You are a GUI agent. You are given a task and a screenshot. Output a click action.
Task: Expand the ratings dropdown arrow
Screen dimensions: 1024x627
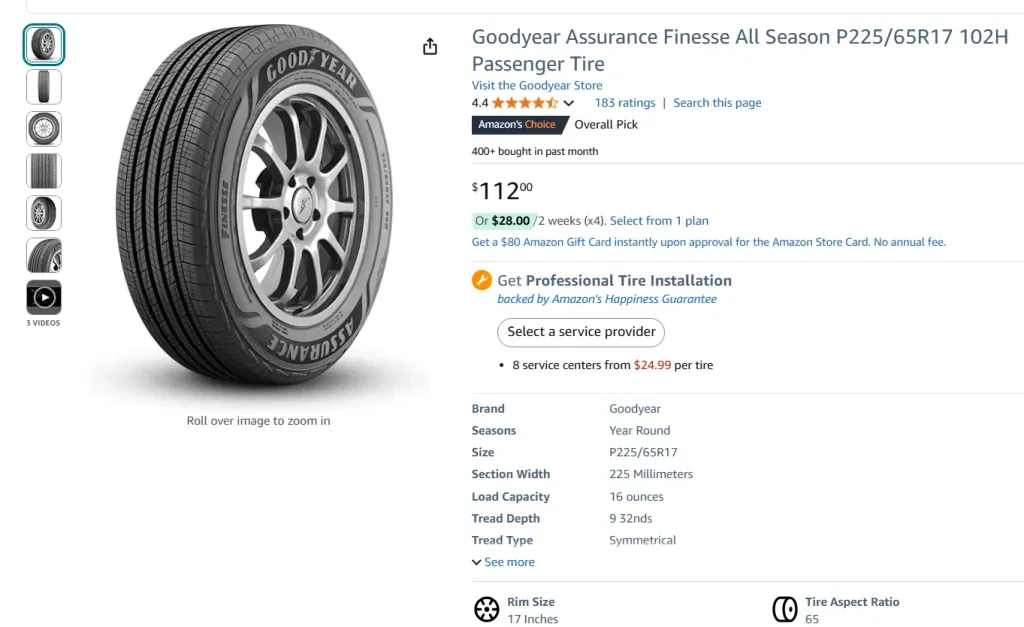(569, 103)
